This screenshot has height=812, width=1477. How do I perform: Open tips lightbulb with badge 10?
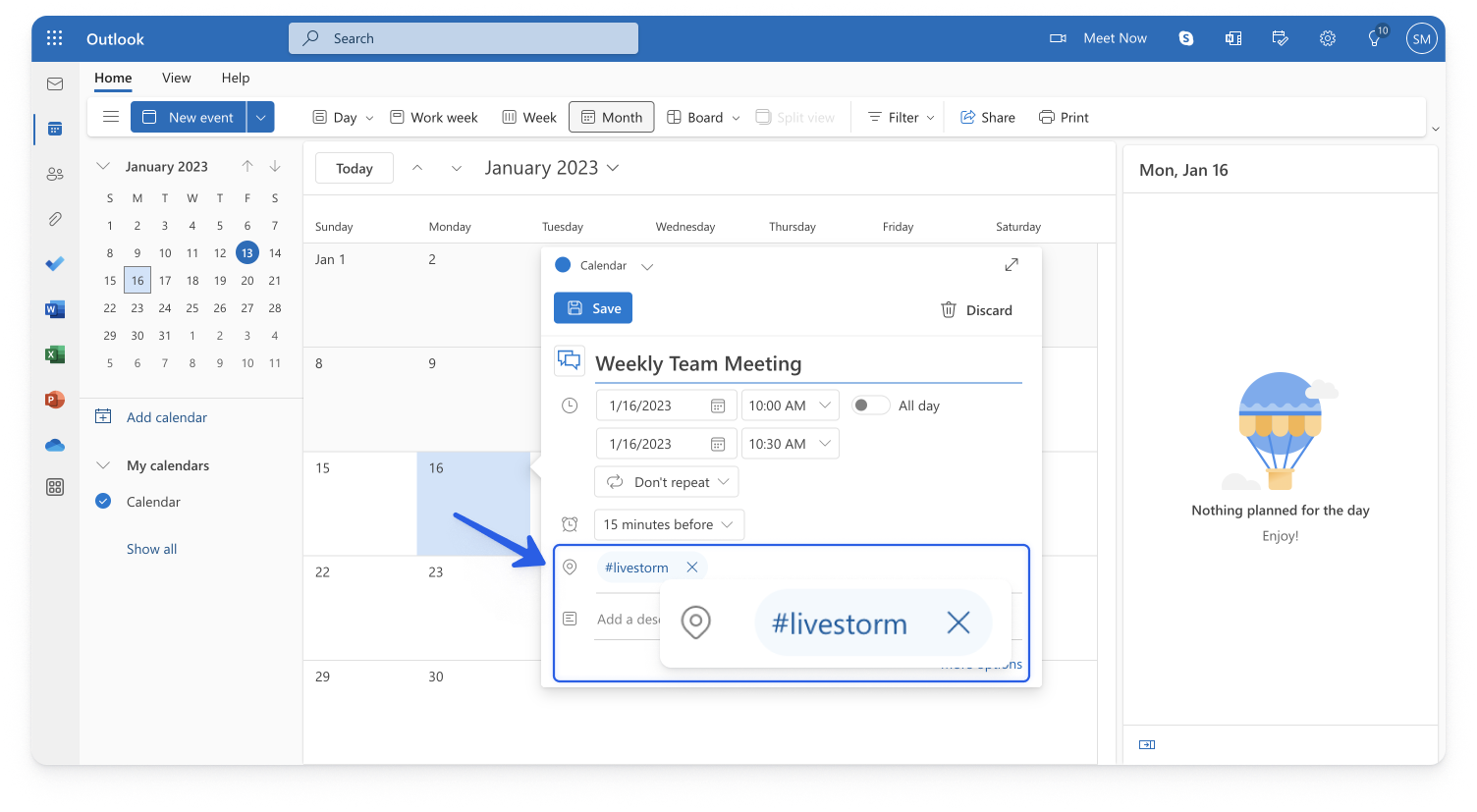(x=1376, y=37)
